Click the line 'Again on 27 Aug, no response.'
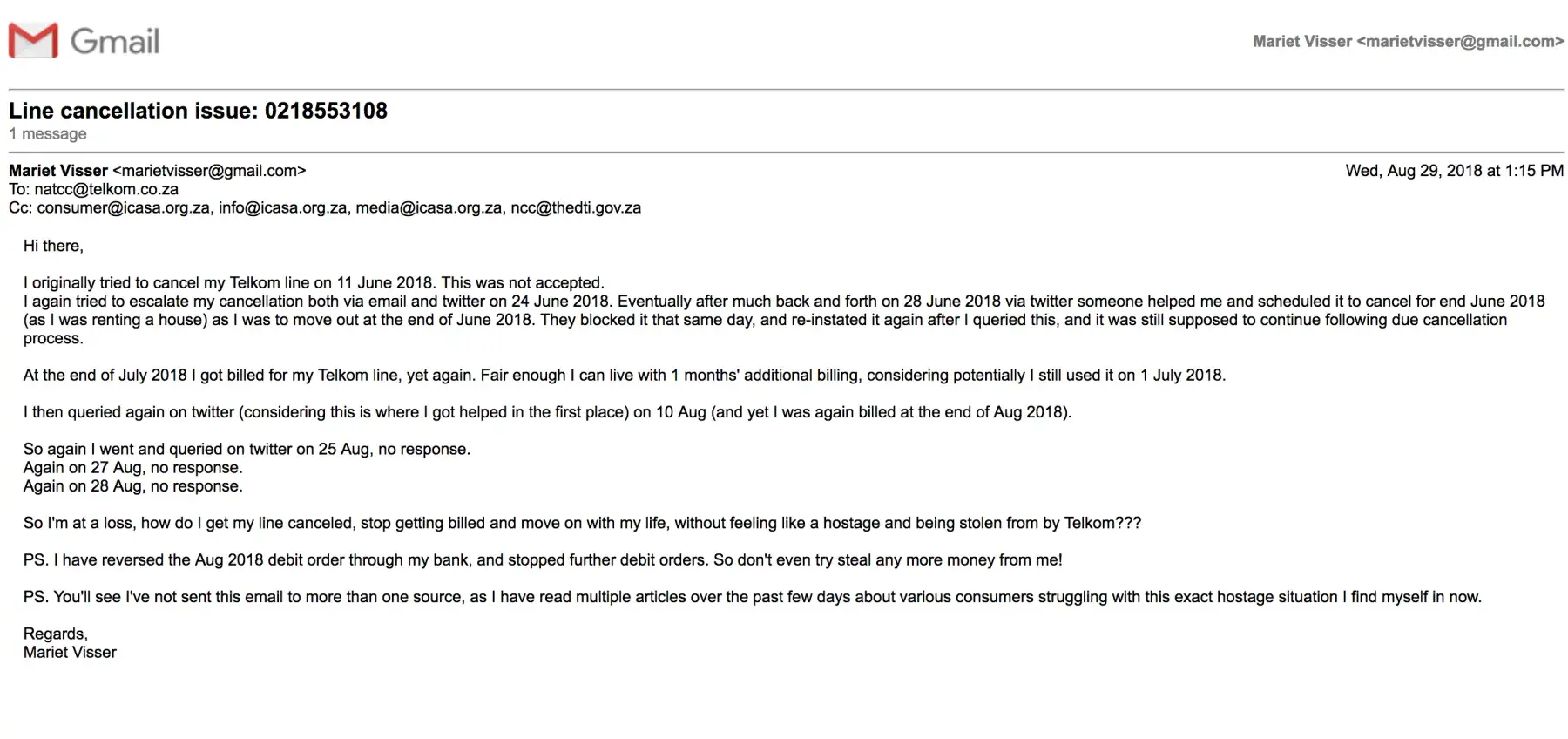The width and height of the screenshot is (1568, 739). point(132,467)
